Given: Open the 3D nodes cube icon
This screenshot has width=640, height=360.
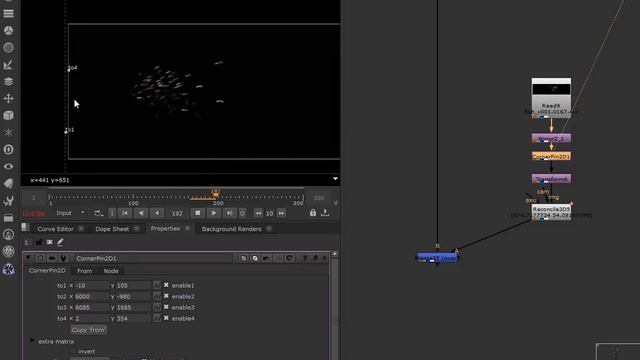Looking at the screenshot, I should 8,116.
